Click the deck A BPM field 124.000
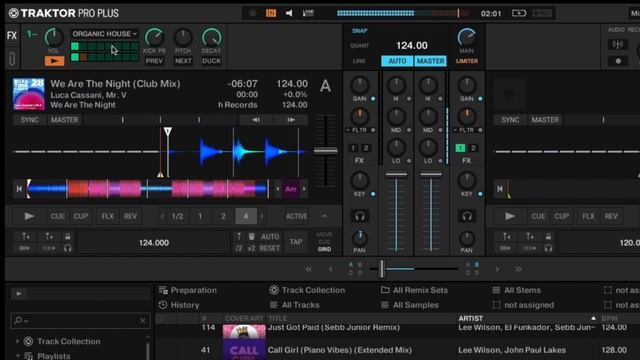The width and height of the screenshot is (640, 360). (x=153, y=243)
